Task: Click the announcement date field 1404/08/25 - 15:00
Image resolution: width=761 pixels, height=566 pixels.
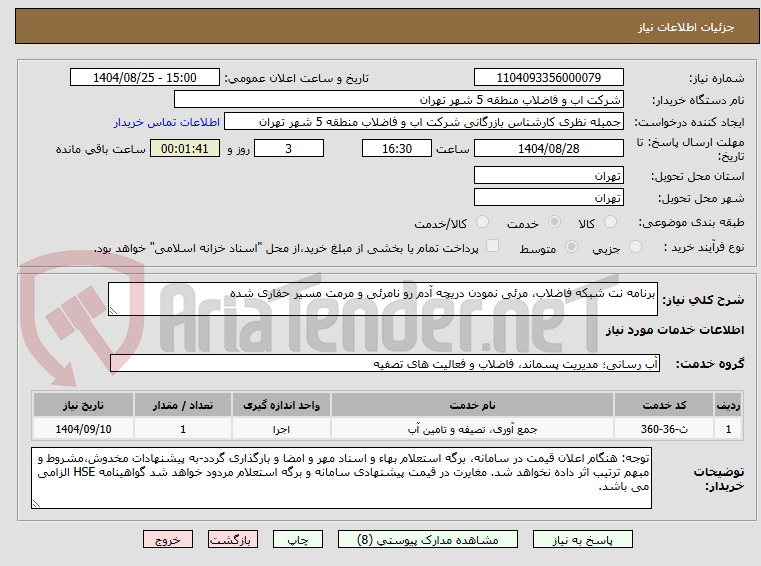Action: coord(145,78)
